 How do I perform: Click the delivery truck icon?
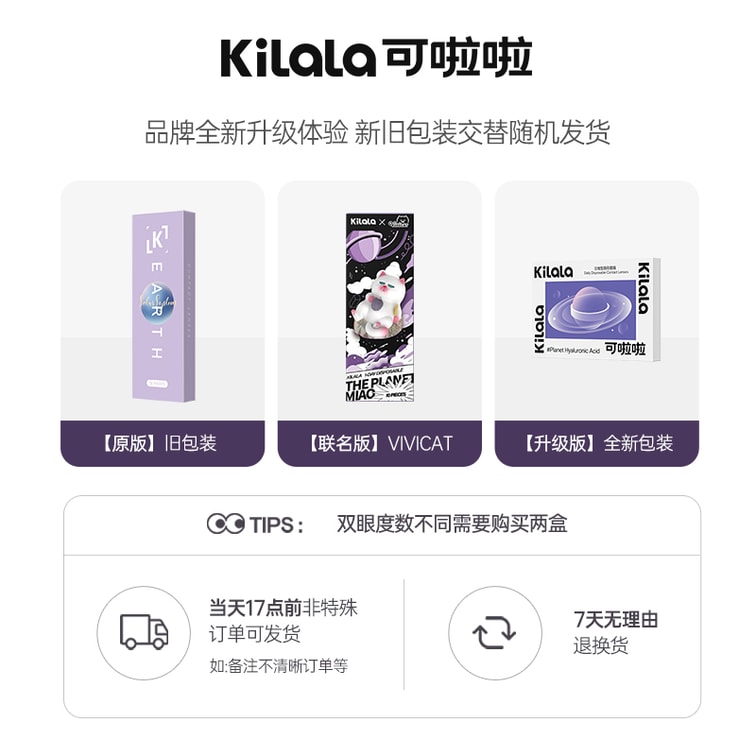144,632
